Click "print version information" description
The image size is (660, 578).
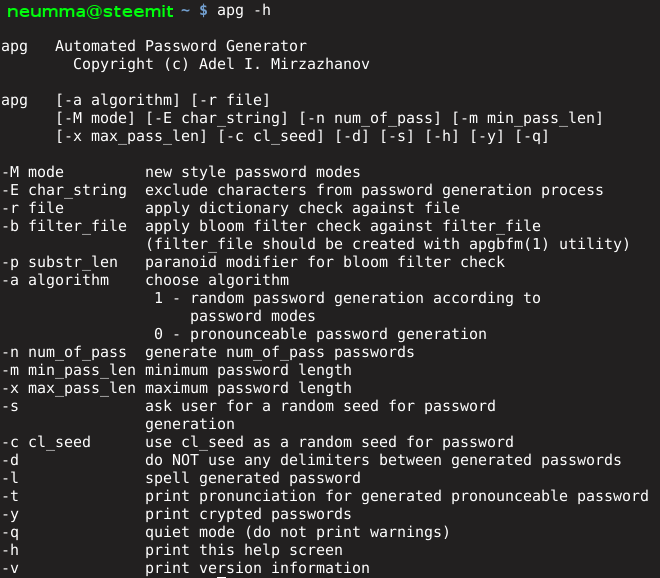257,569
